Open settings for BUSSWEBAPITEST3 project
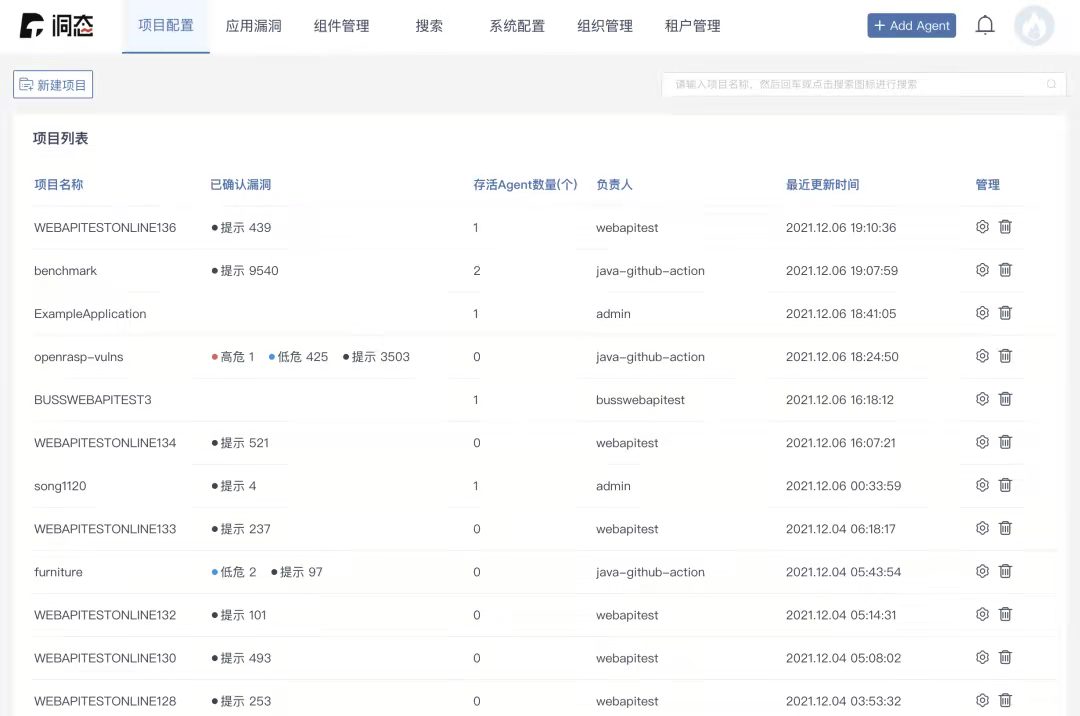The image size is (1080, 716). (x=982, y=399)
